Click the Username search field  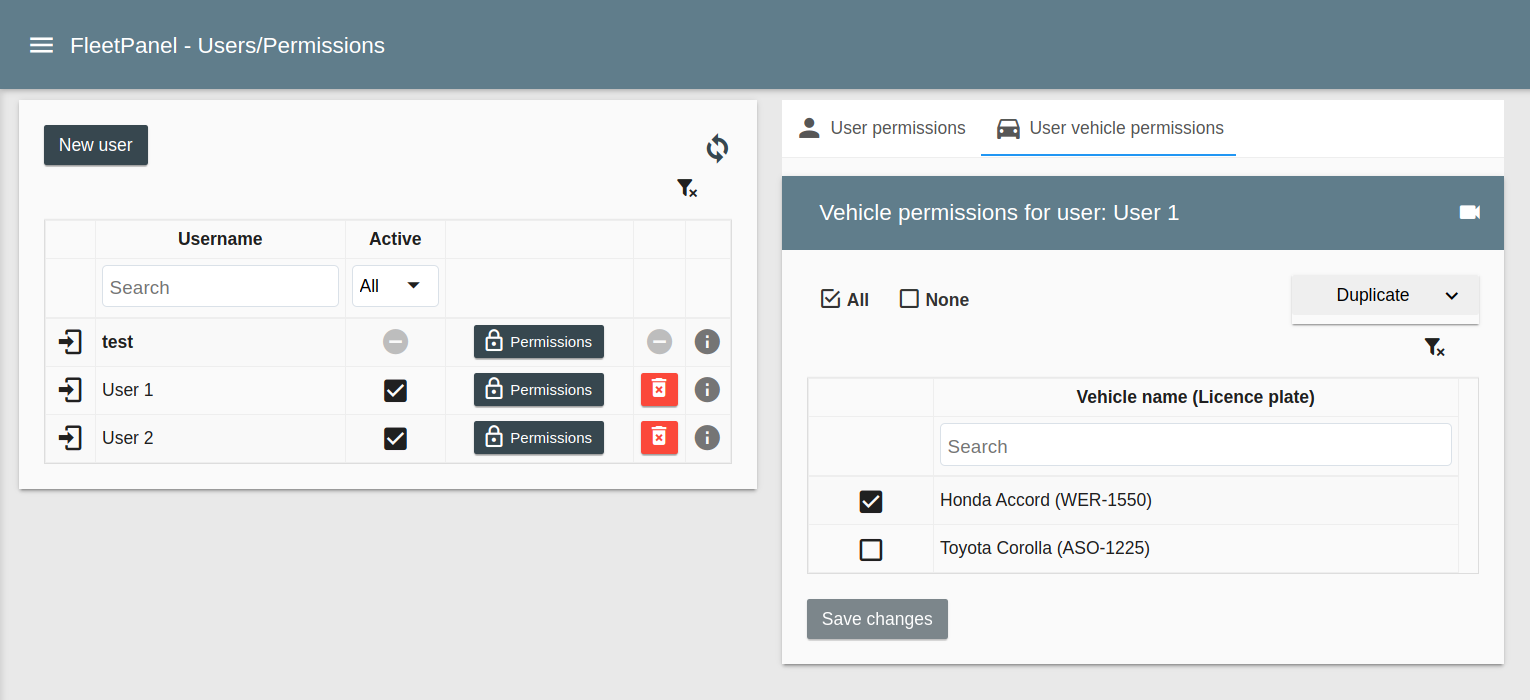220,287
